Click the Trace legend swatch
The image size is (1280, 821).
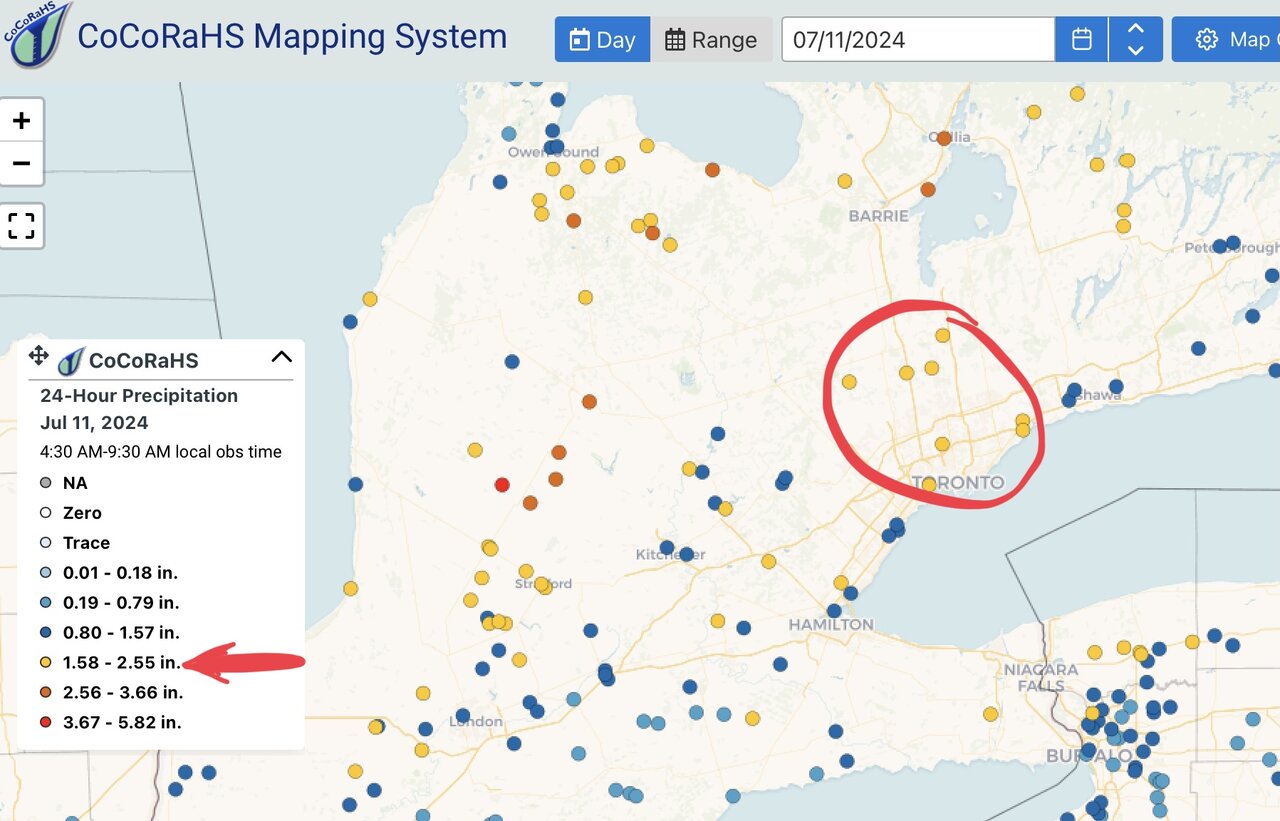pos(45,543)
